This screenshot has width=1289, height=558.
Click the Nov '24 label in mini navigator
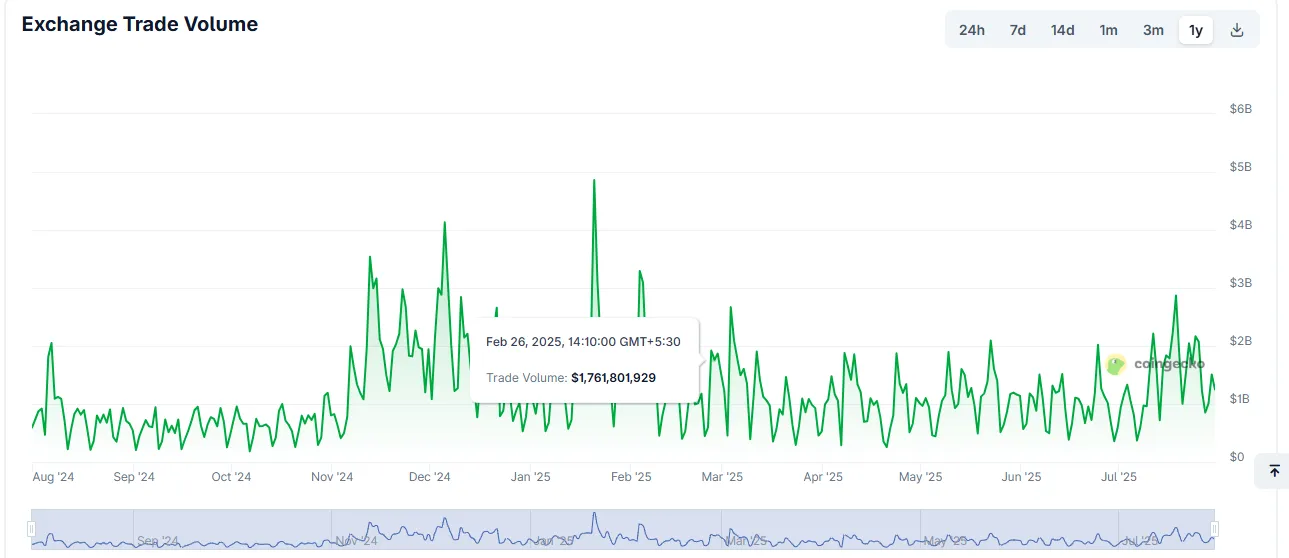pyautogui.click(x=357, y=541)
